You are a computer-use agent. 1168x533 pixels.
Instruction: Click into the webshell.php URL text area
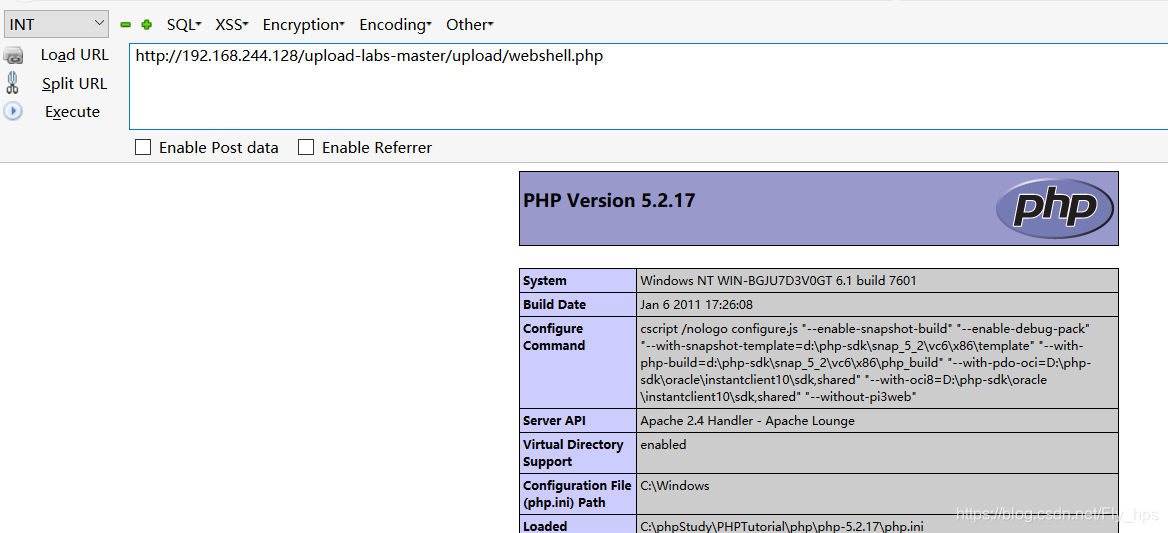click(648, 86)
